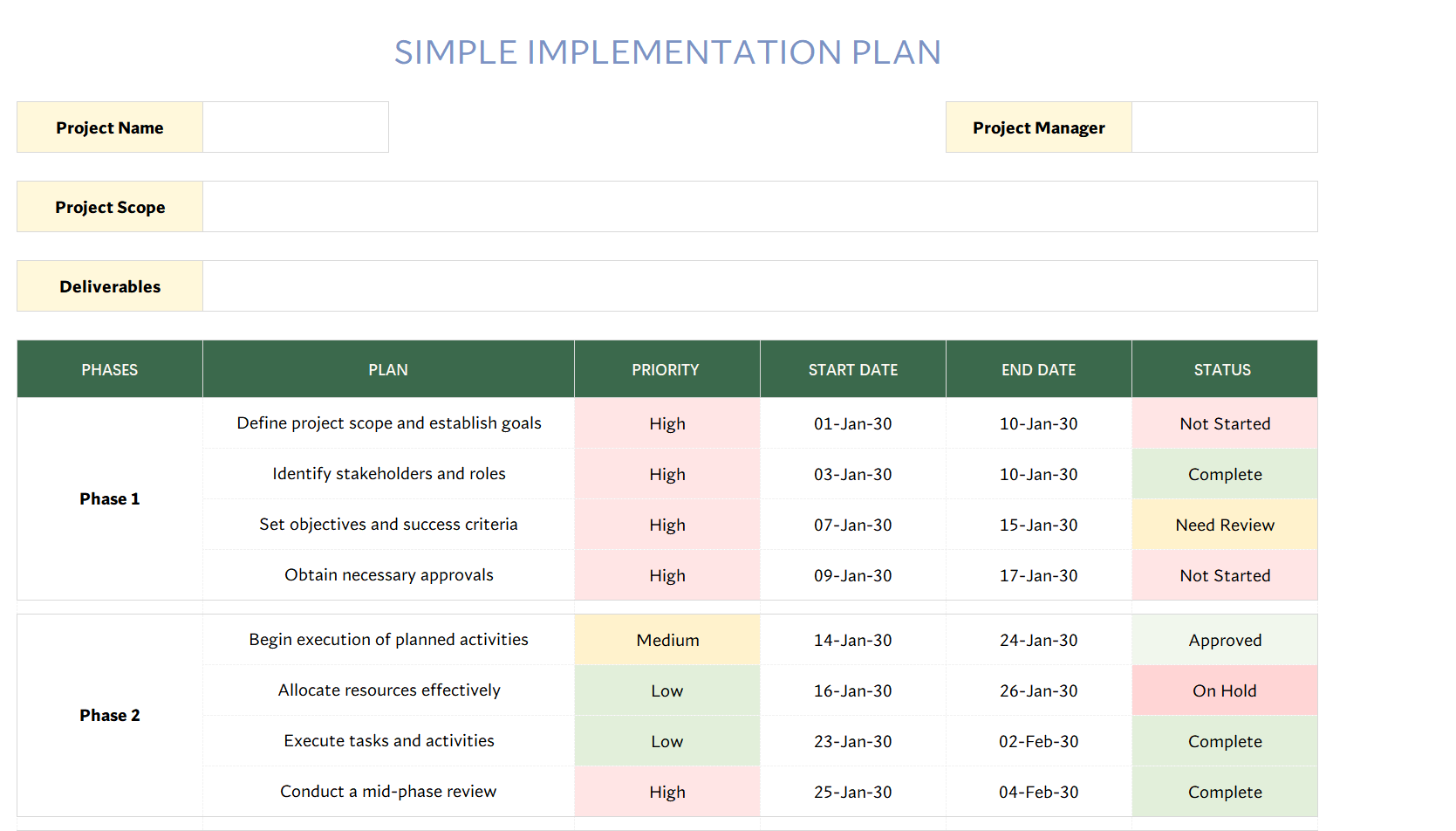Select end date 17-Jan-30

pyautogui.click(x=1039, y=575)
